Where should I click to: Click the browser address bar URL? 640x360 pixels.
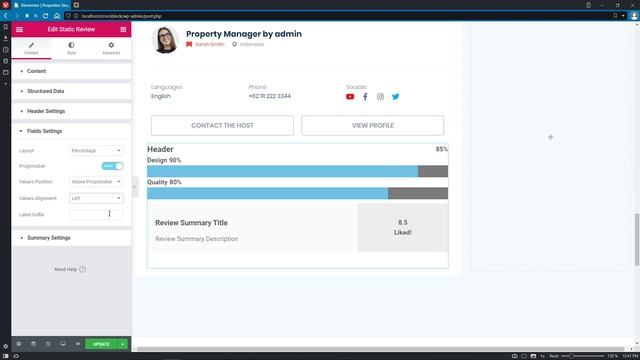point(121,16)
